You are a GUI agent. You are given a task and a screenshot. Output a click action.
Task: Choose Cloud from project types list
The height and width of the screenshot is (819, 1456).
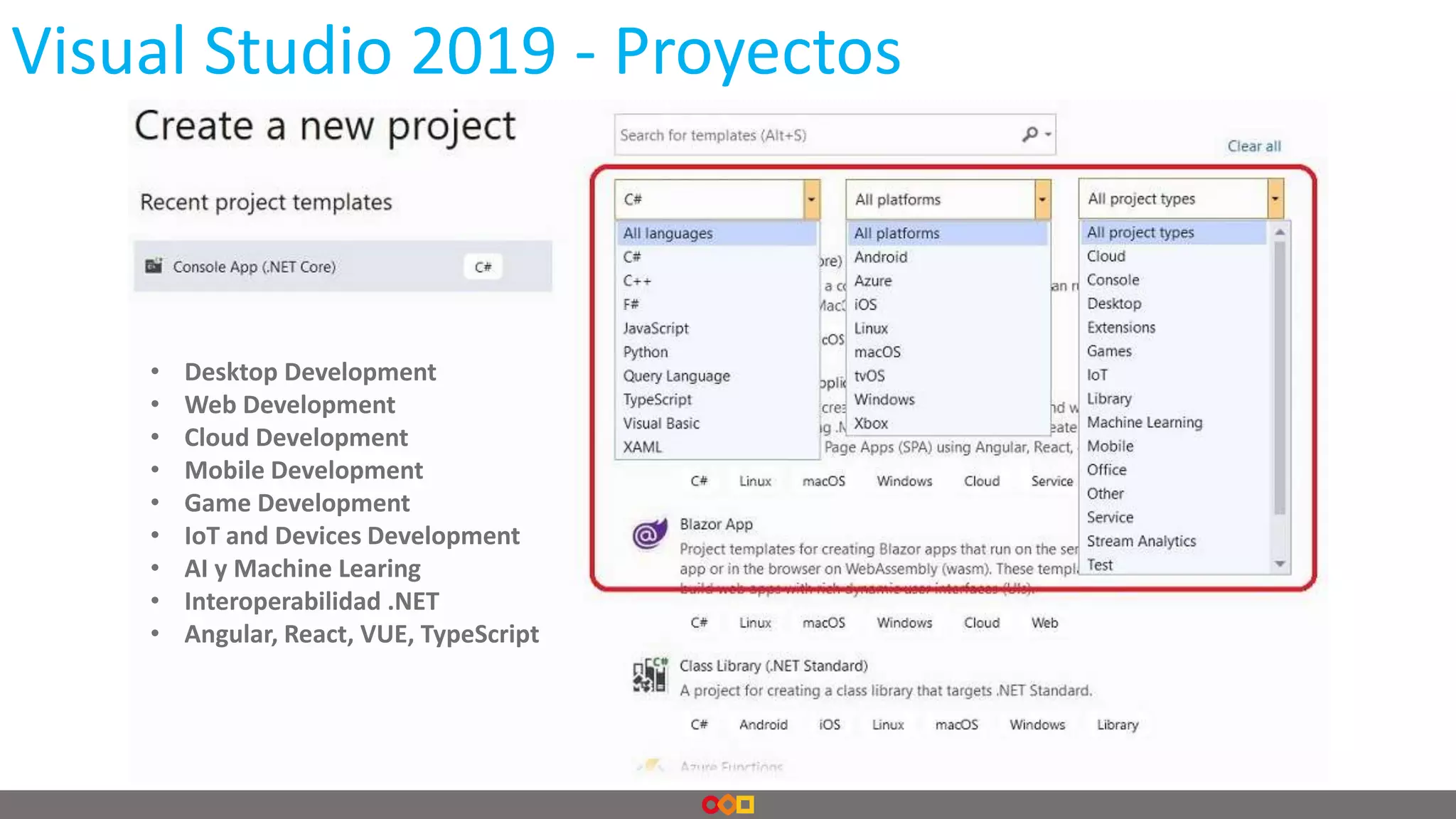1174,256
